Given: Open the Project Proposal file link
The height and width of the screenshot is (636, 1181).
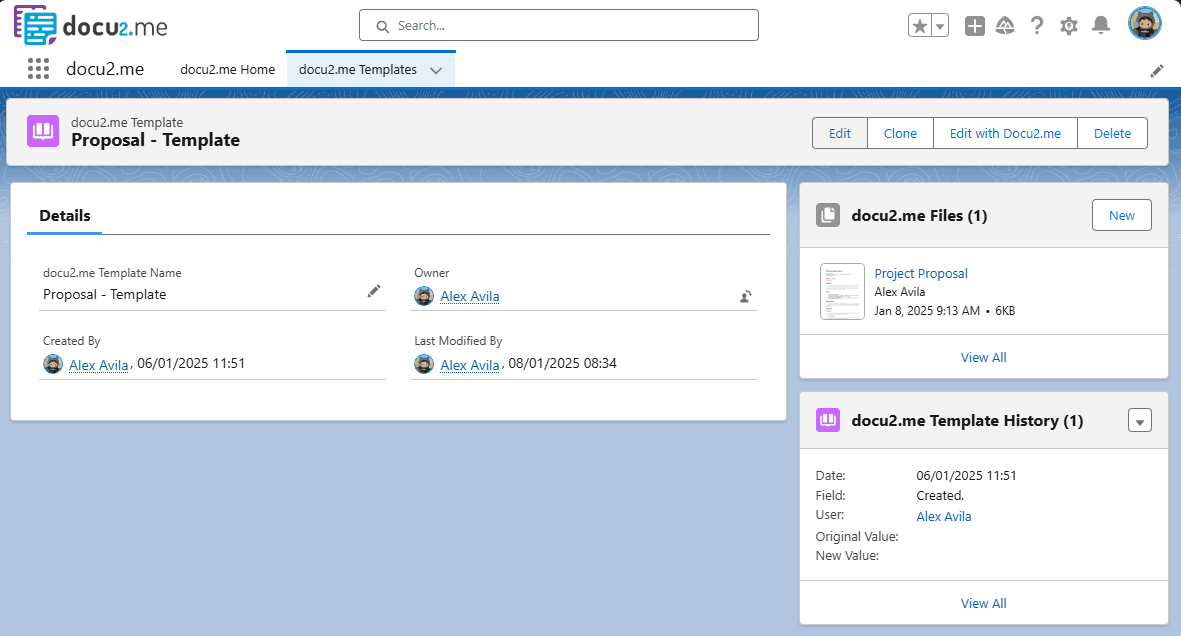Looking at the screenshot, I should tap(920, 274).
